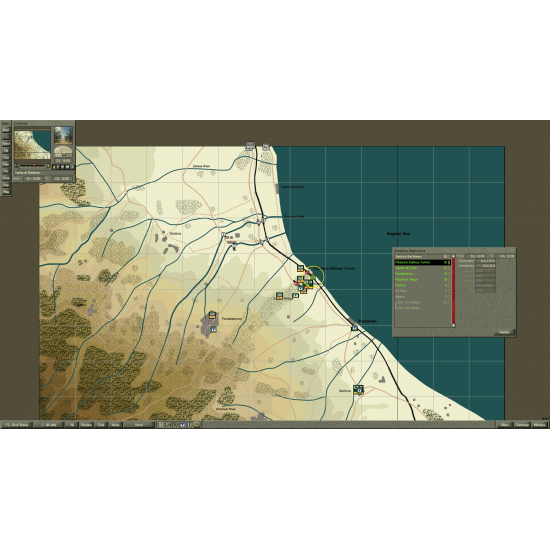Zoom out with the minus icon under minimap
Image resolution: width=550 pixels, height=550 pixels.
click(x=16, y=166)
